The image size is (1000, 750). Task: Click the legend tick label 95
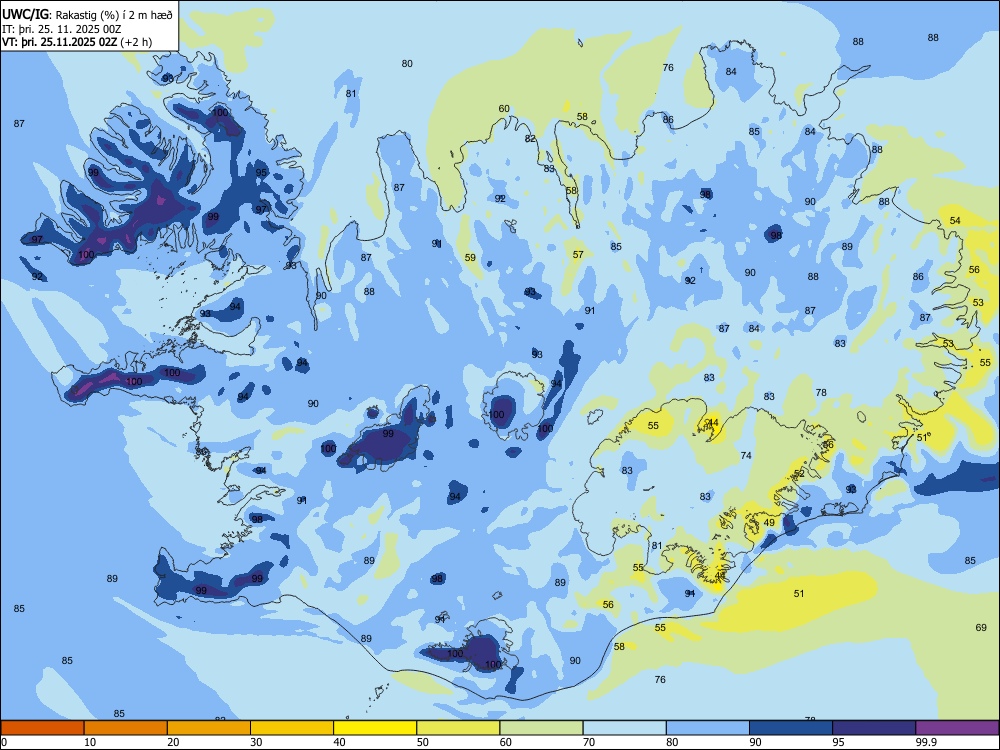coord(838,742)
